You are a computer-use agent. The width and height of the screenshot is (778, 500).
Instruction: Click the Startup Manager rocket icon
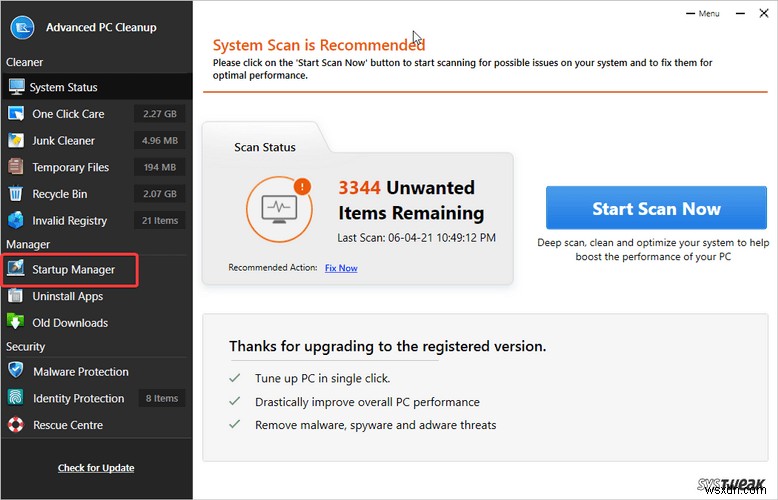click(x=16, y=268)
